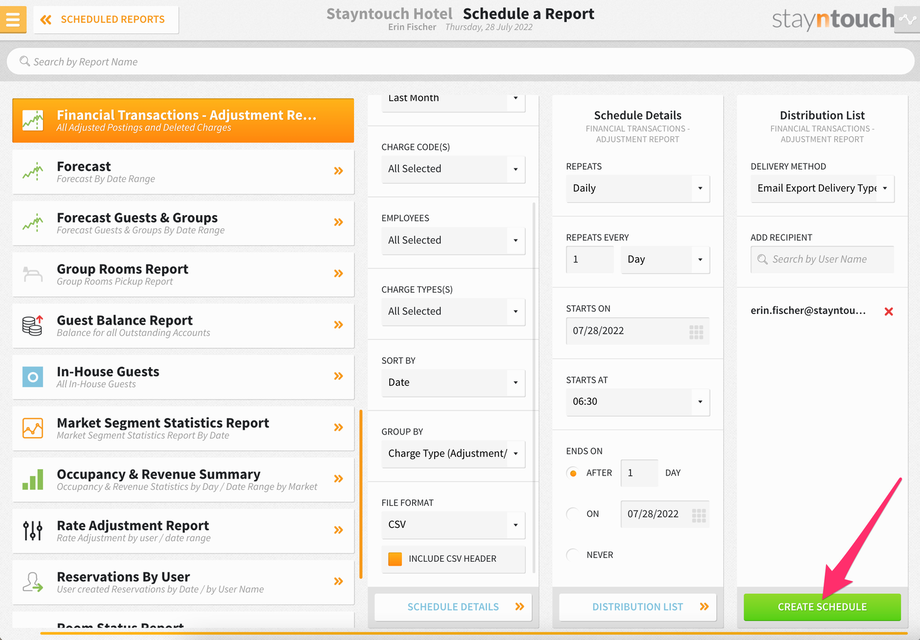Open the Employees dropdown
The height and width of the screenshot is (640, 920).
pos(453,240)
